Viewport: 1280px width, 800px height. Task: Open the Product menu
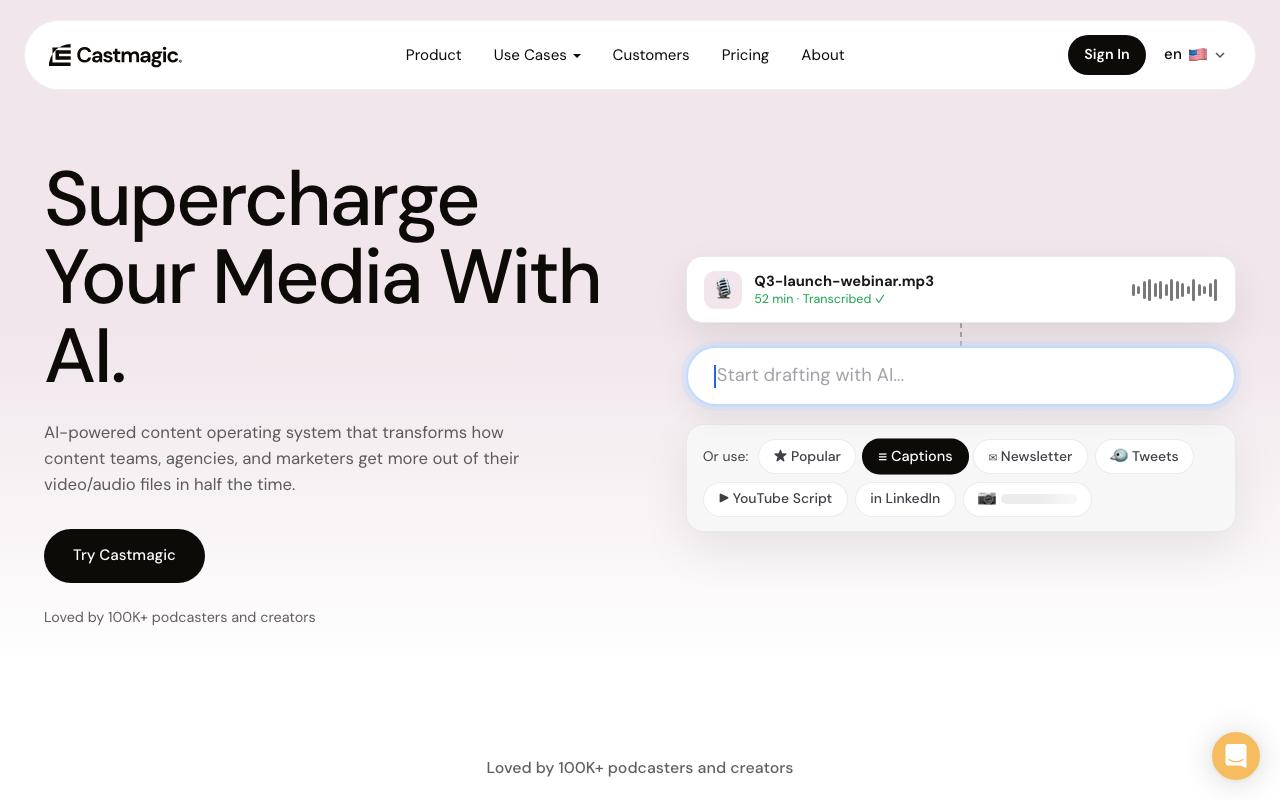point(433,55)
